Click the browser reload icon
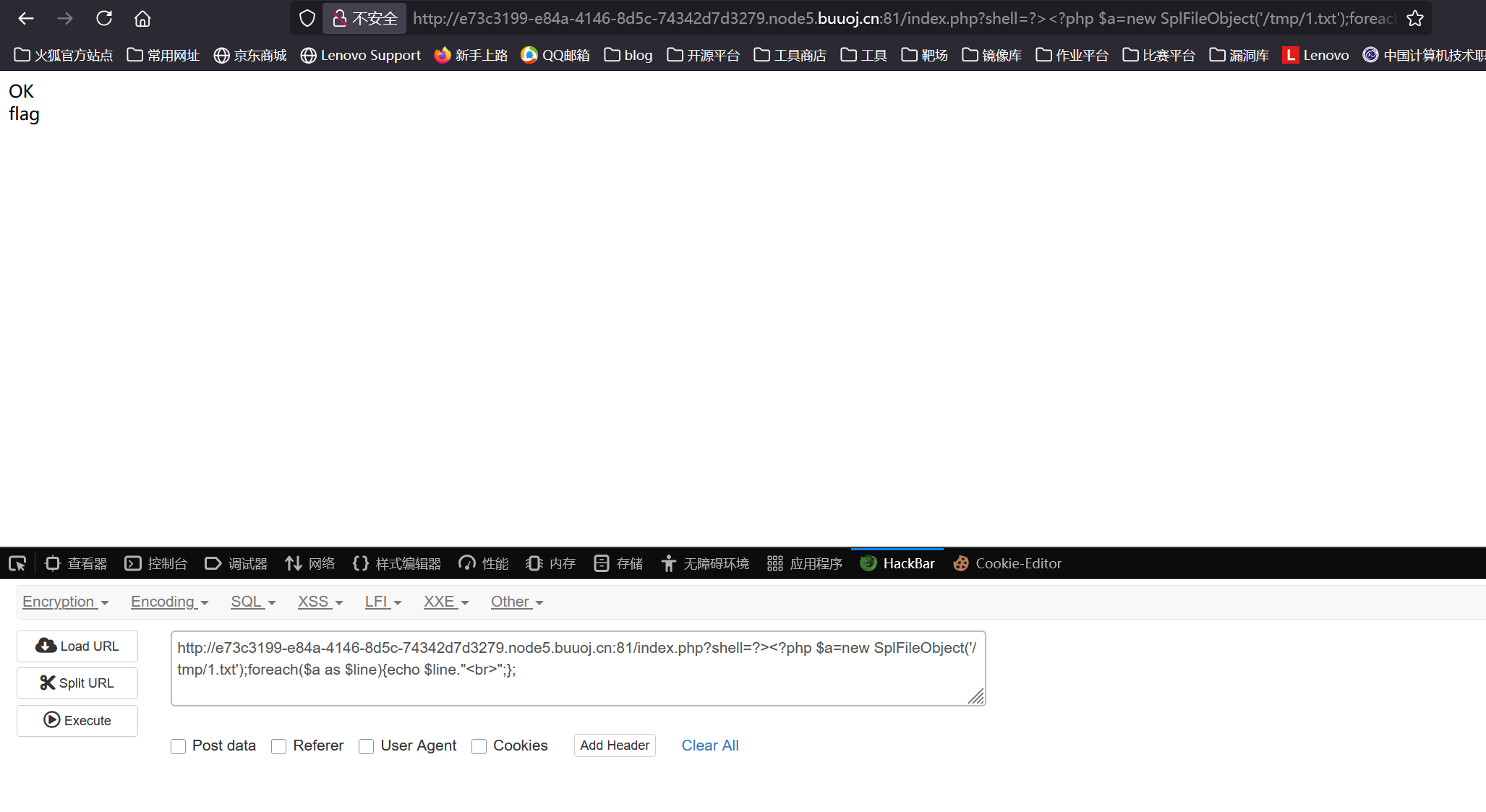Image resolution: width=1486 pixels, height=812 pixels. pos(104,18)
